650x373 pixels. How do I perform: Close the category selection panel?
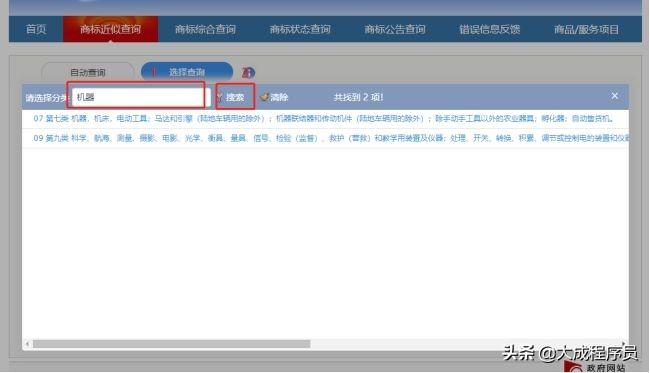[x=614, y=96]
